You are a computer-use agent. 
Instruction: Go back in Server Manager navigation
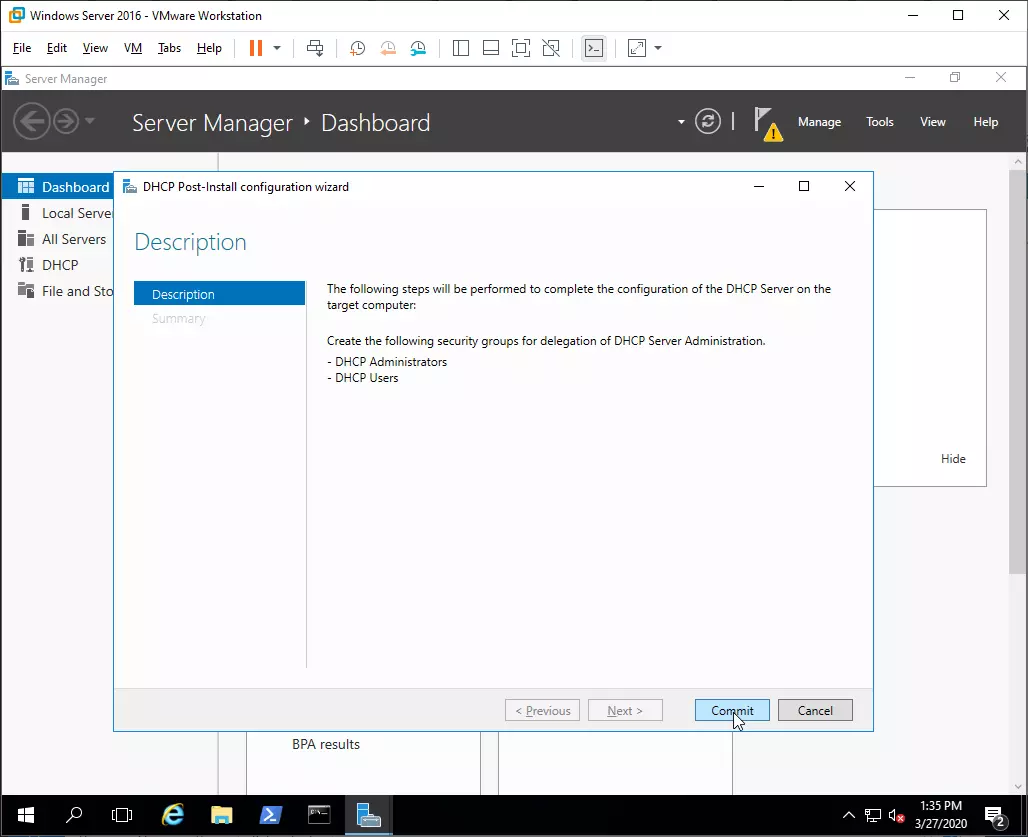[x=31, y=121]
